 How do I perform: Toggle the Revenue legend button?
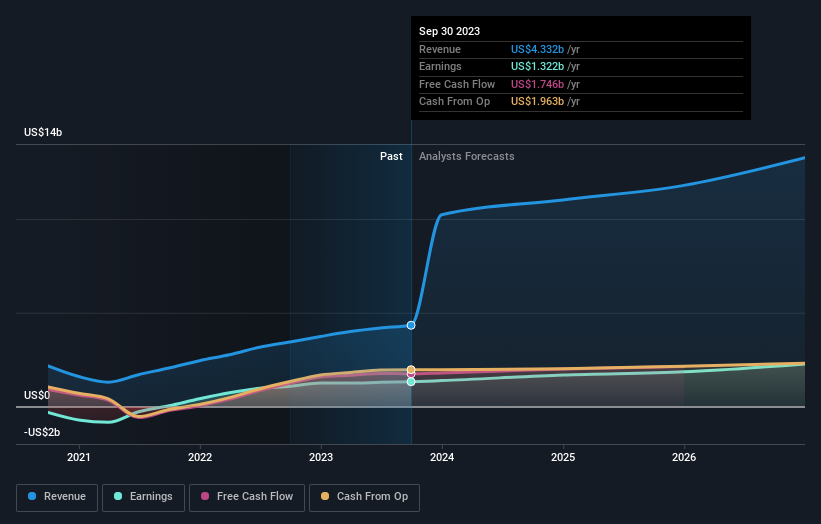(x=57, y=497)
